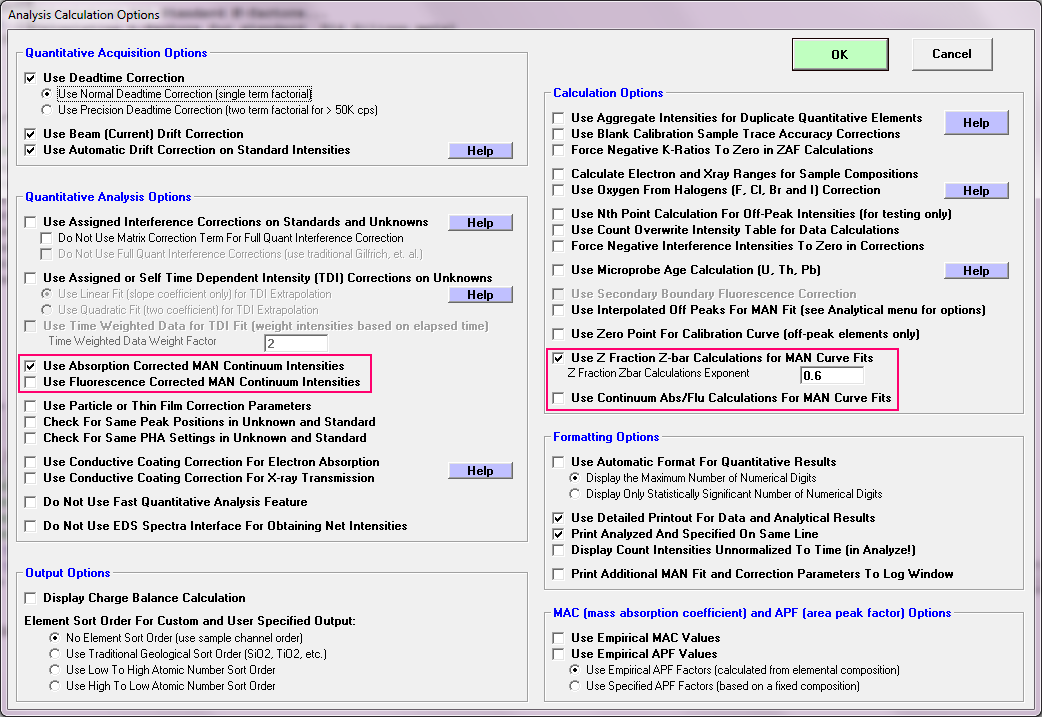The height and width of the screenshot is (717, 1042).
Task: Select High To Low Atomic Number Sort
Action: [x=55, y=686]
